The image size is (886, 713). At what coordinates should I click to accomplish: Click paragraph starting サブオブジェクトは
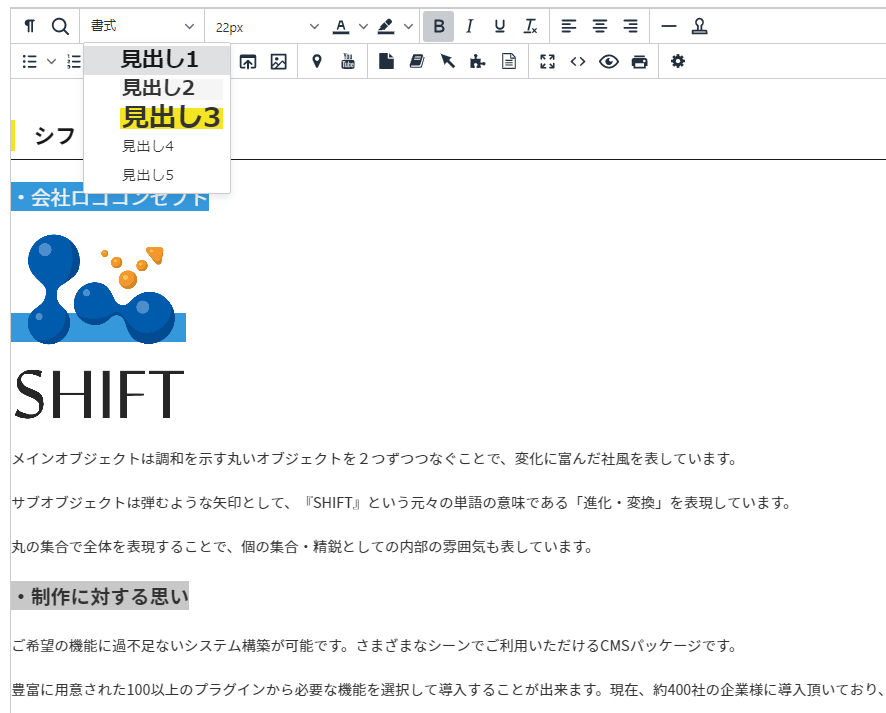[402, 503]
